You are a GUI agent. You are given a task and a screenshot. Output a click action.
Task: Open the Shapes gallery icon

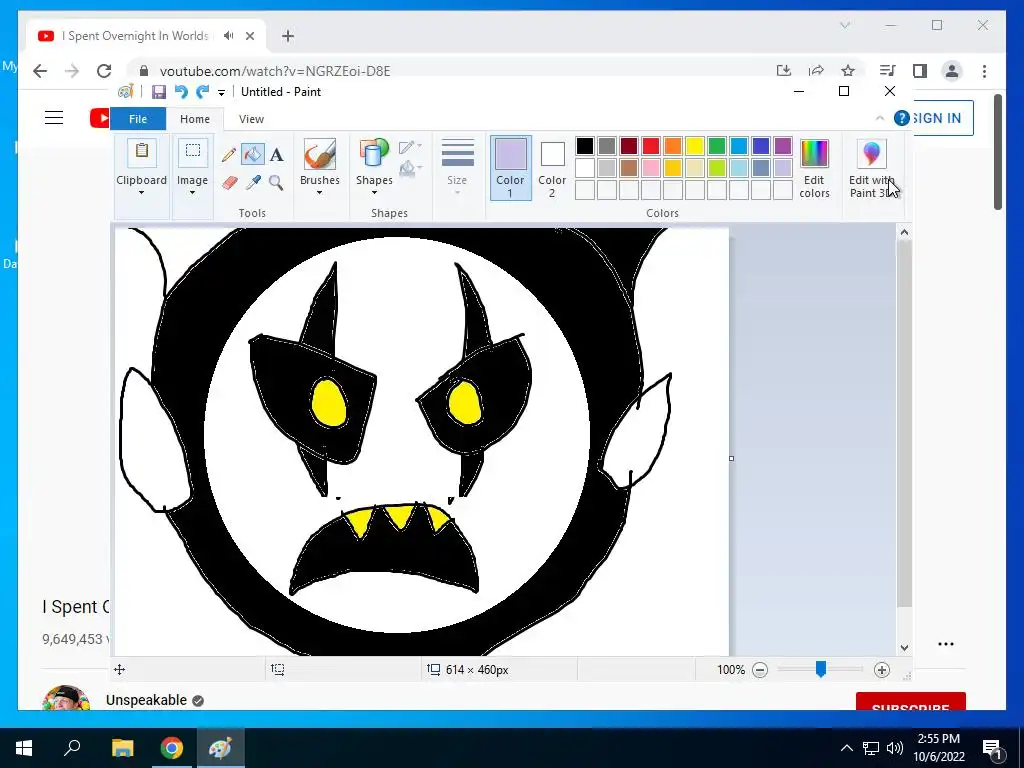[374, 155]
